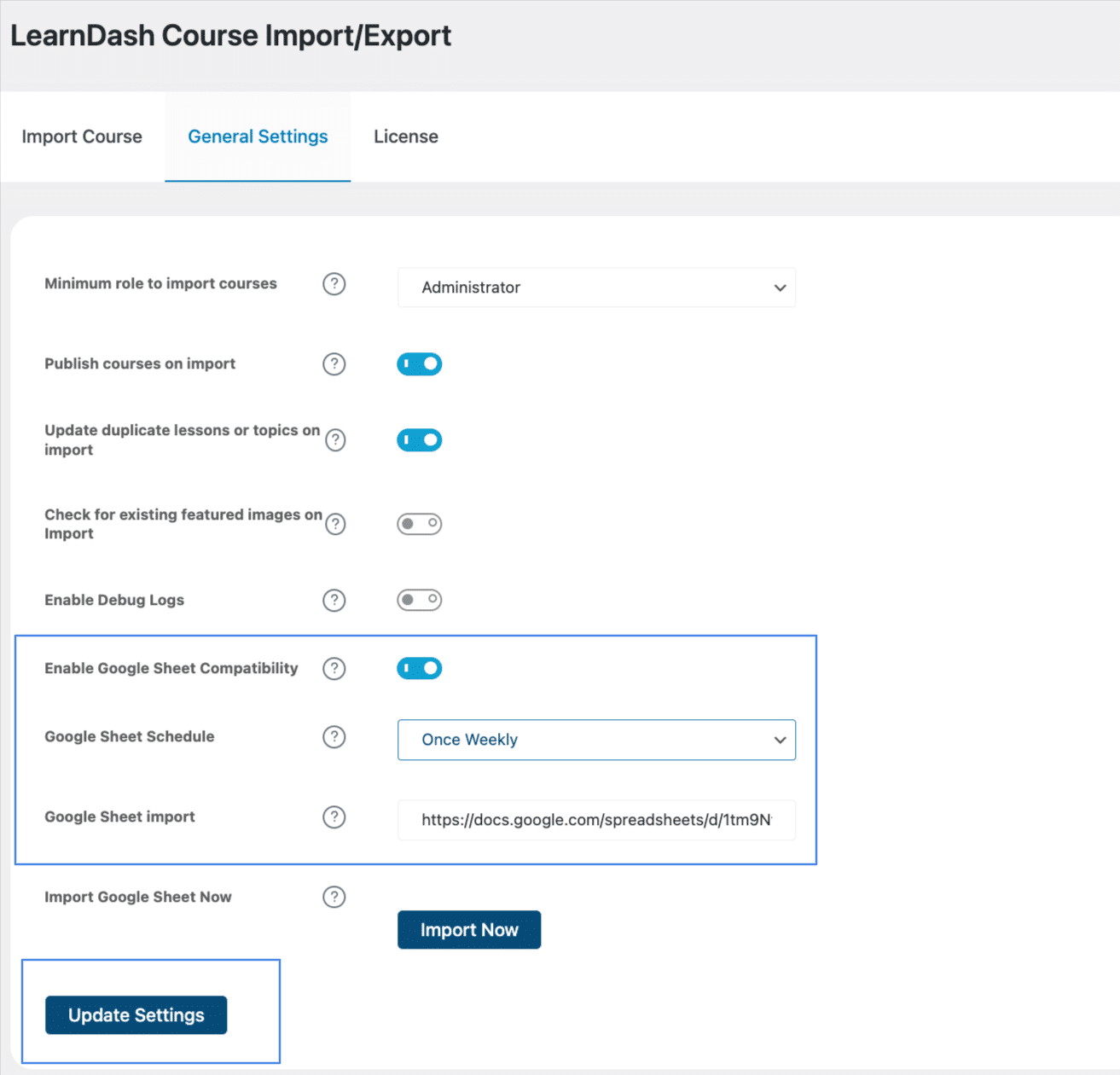Open the Administrator role dropdown
Viewport: 1120px width, 1075px height.
(x=597, y=288)
